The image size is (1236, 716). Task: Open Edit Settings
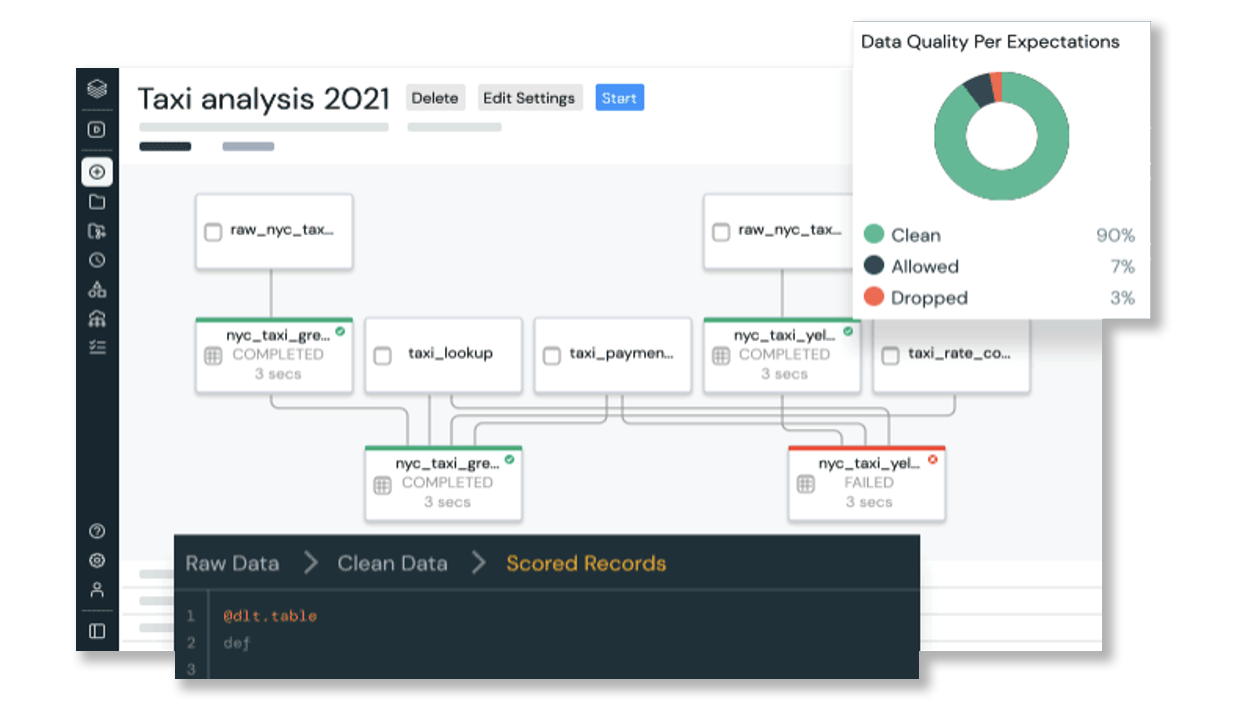[529, 98]
